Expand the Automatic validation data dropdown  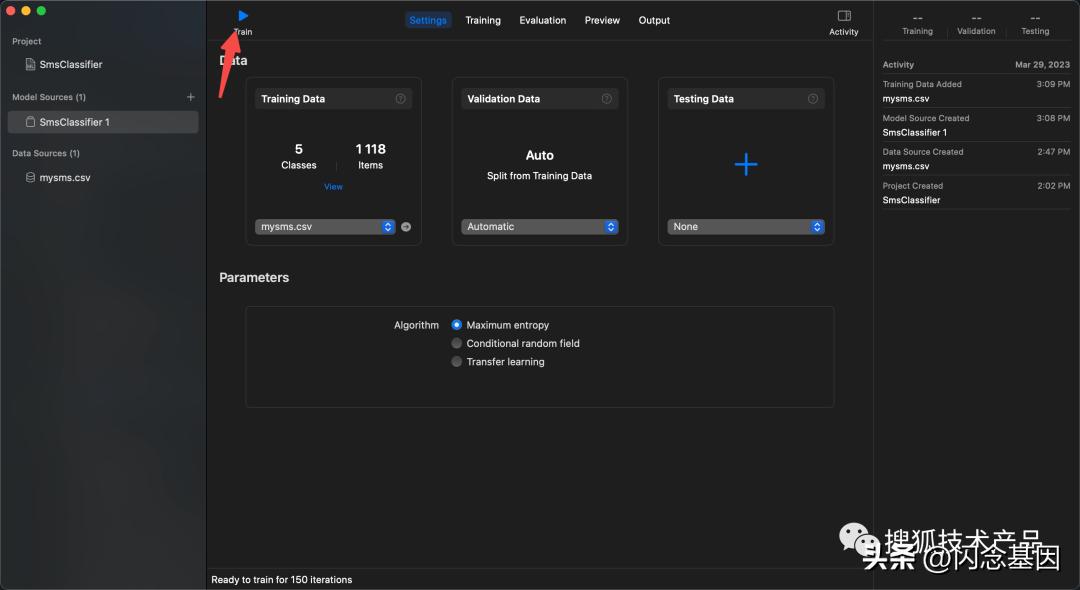click(x=539, y=227)
